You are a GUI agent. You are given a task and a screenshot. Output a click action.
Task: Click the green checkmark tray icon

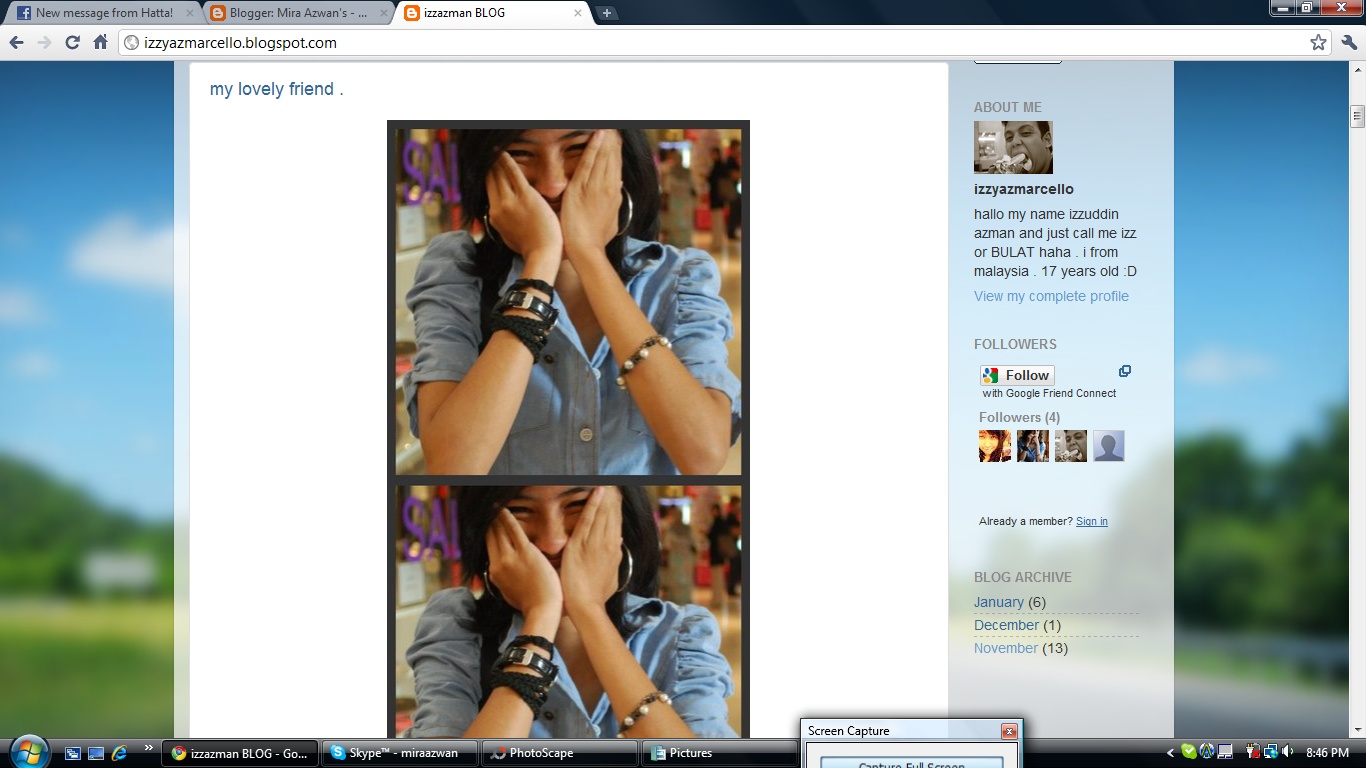(1188, 752)
